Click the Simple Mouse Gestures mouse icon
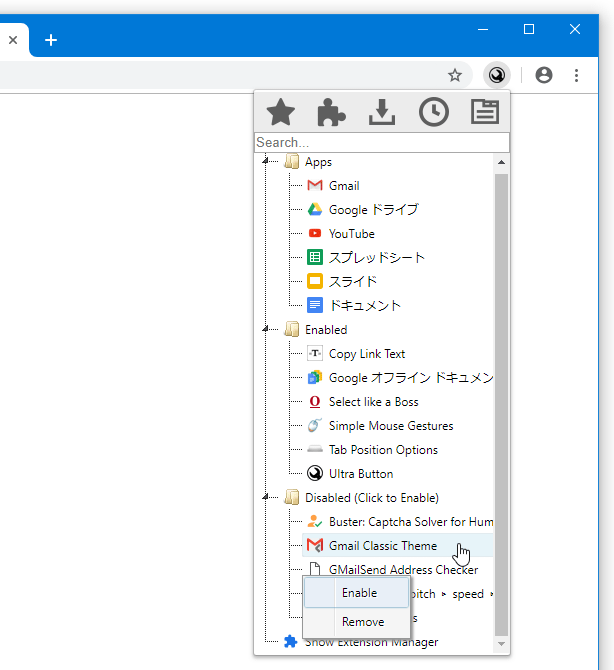614x670 pixels. [315, 426]
